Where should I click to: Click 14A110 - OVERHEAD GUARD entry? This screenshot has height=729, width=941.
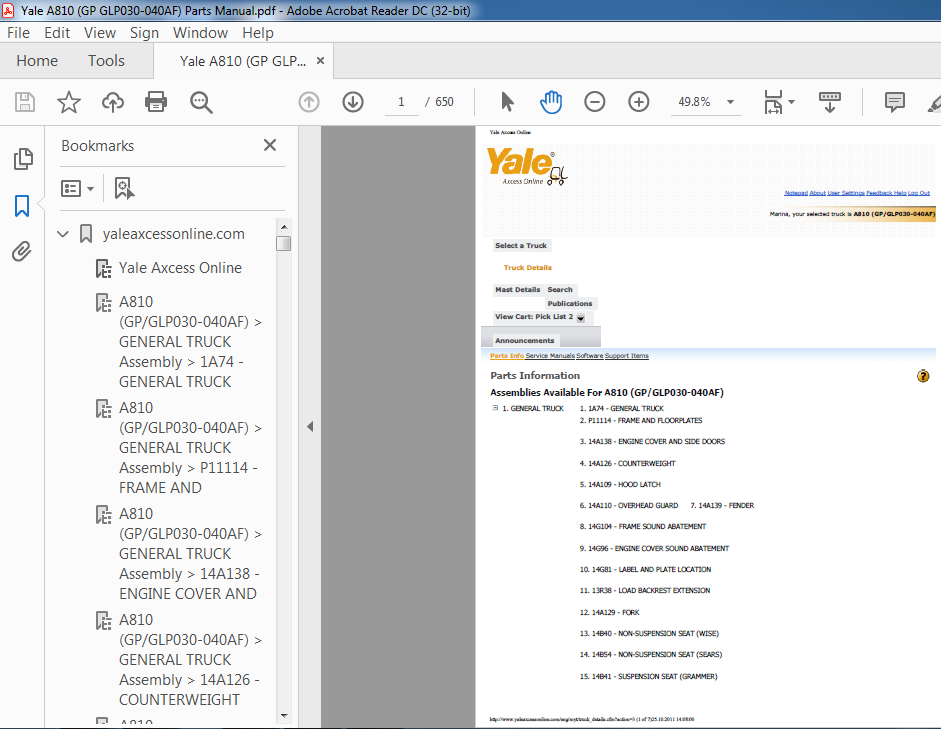(x=628, y=506)
